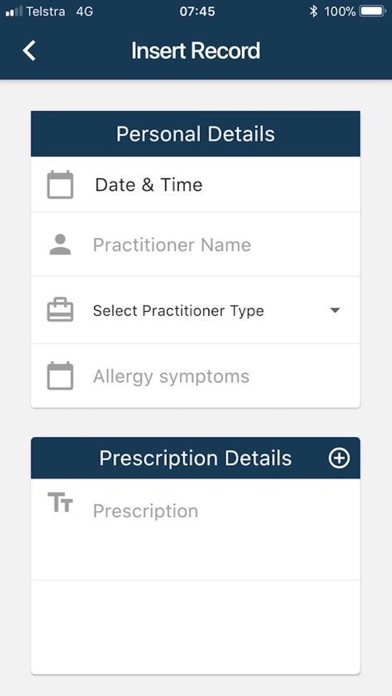Tap the Personal Details section header

(195, 134)
